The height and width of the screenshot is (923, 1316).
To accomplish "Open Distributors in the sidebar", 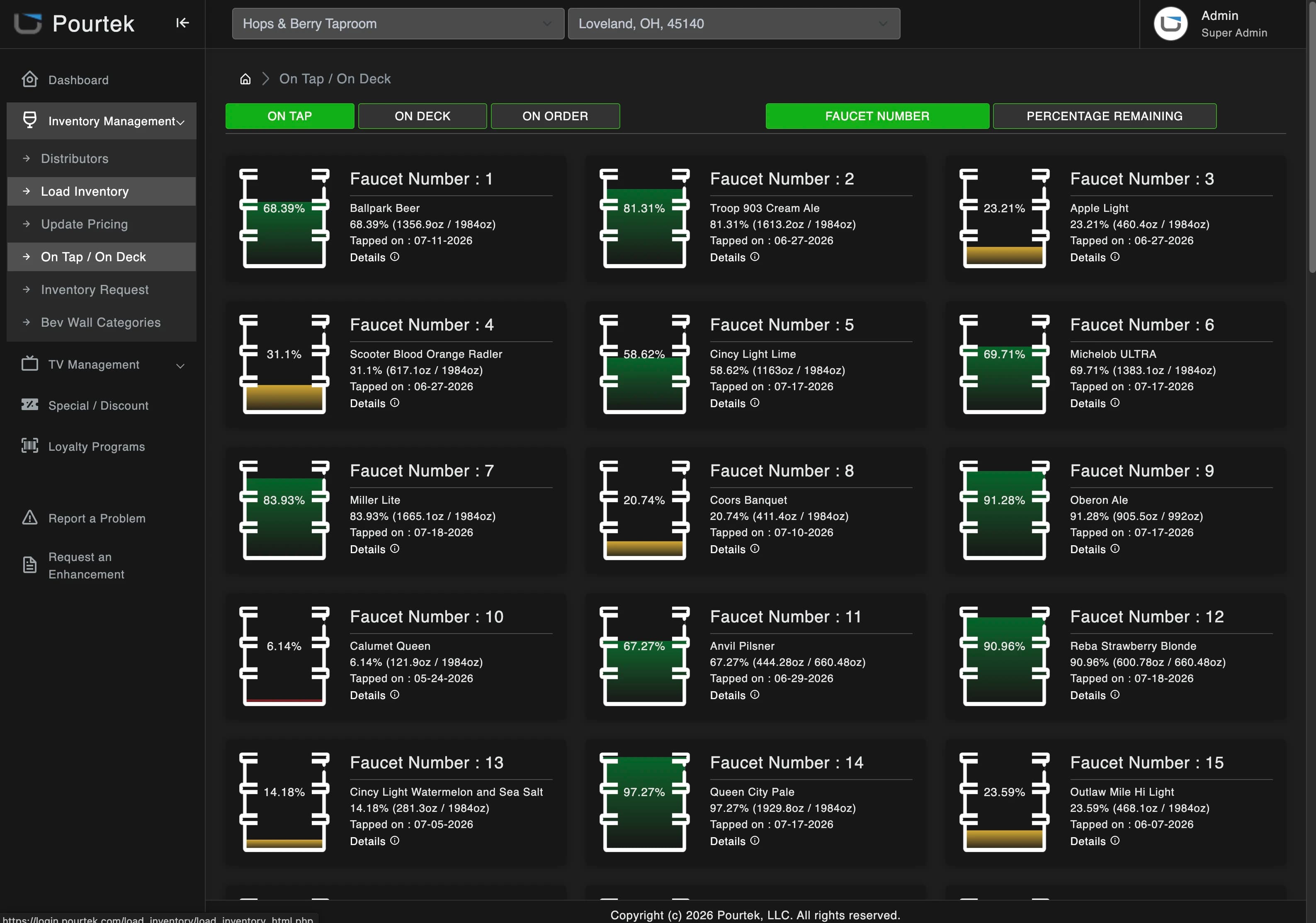I will tap(102, 158).
